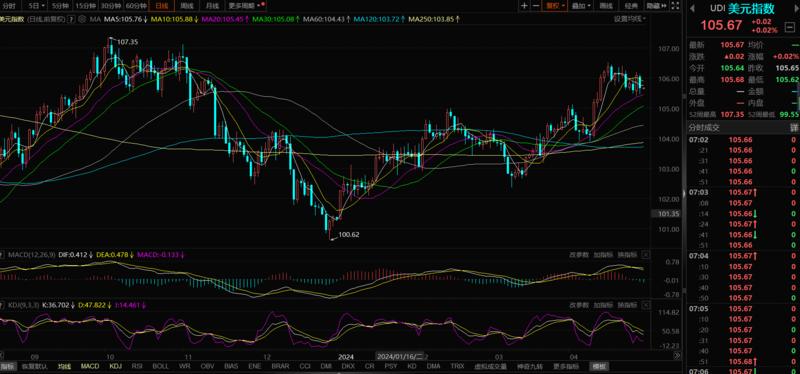Zoom in chart with plus icon
800x374 pixels.
tap(524, 6)
